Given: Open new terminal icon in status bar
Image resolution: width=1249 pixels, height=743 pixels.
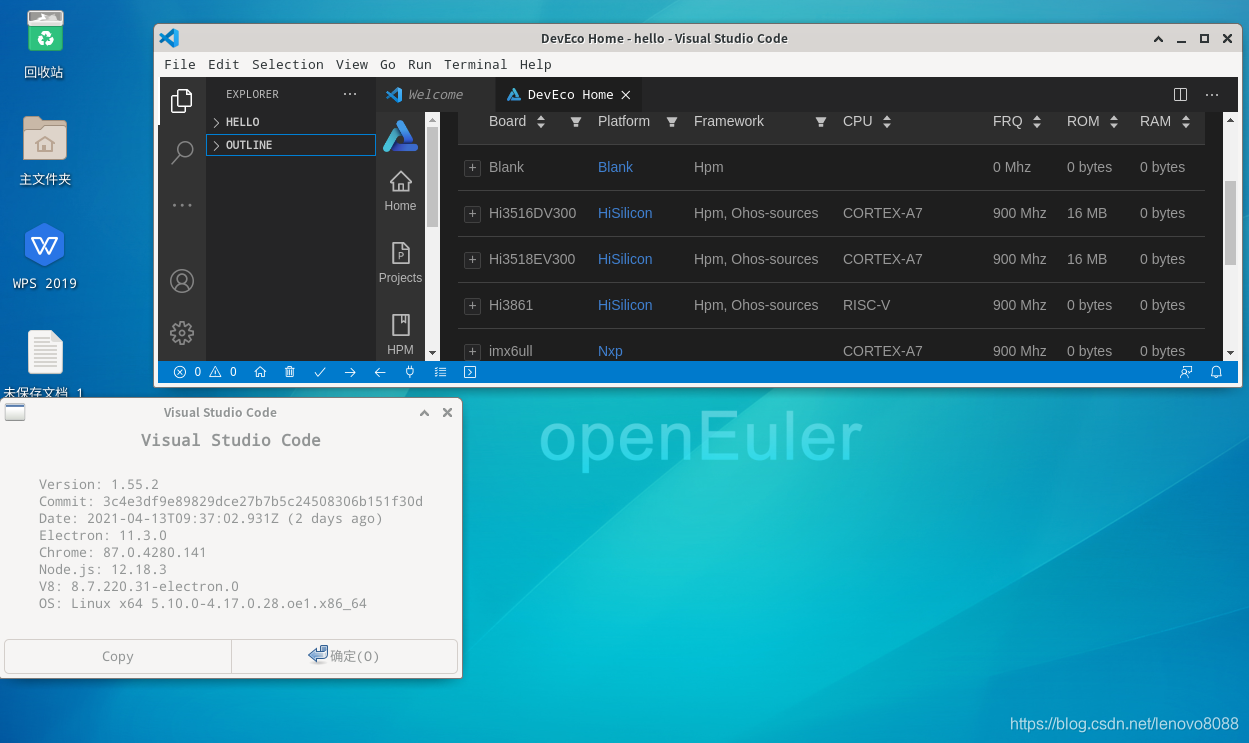Looking at the screenshot, I should tap(470, 372).
